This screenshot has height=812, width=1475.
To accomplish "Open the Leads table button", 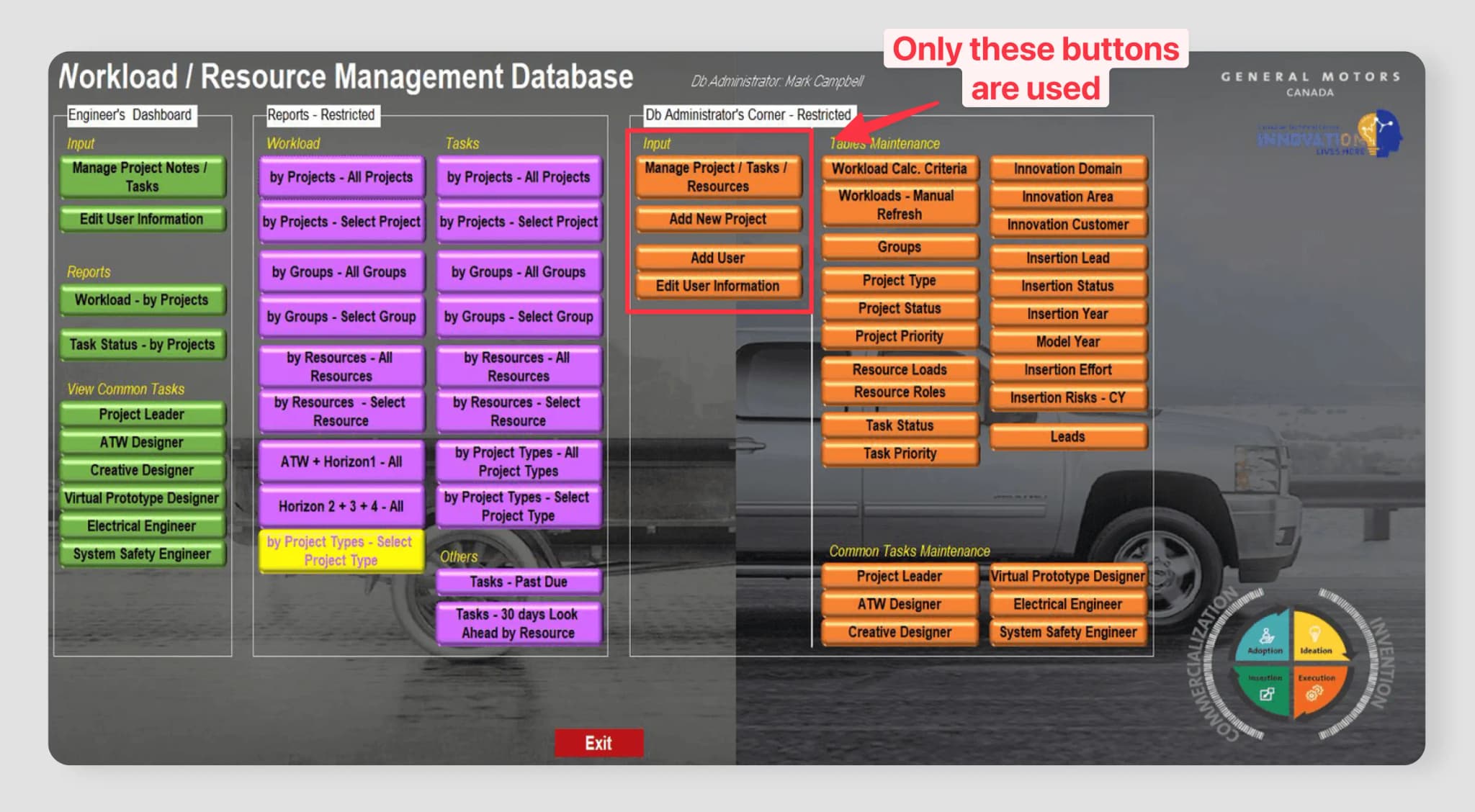I will [1068, 436].
